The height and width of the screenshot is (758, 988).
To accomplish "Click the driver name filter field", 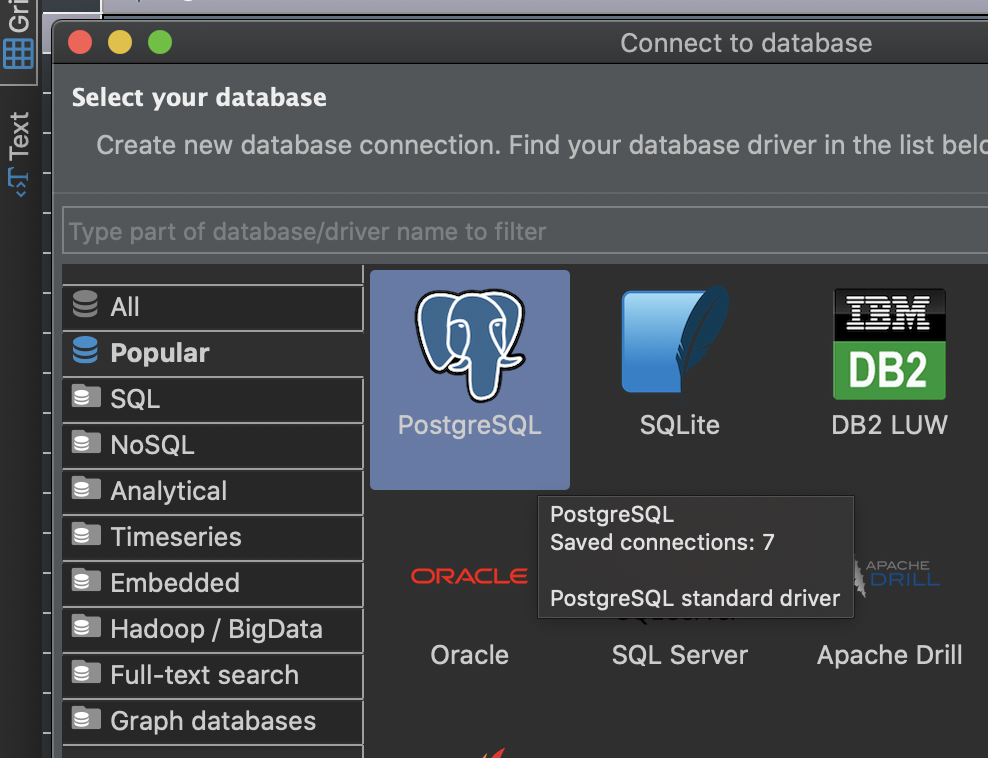I will click(525, 231).
